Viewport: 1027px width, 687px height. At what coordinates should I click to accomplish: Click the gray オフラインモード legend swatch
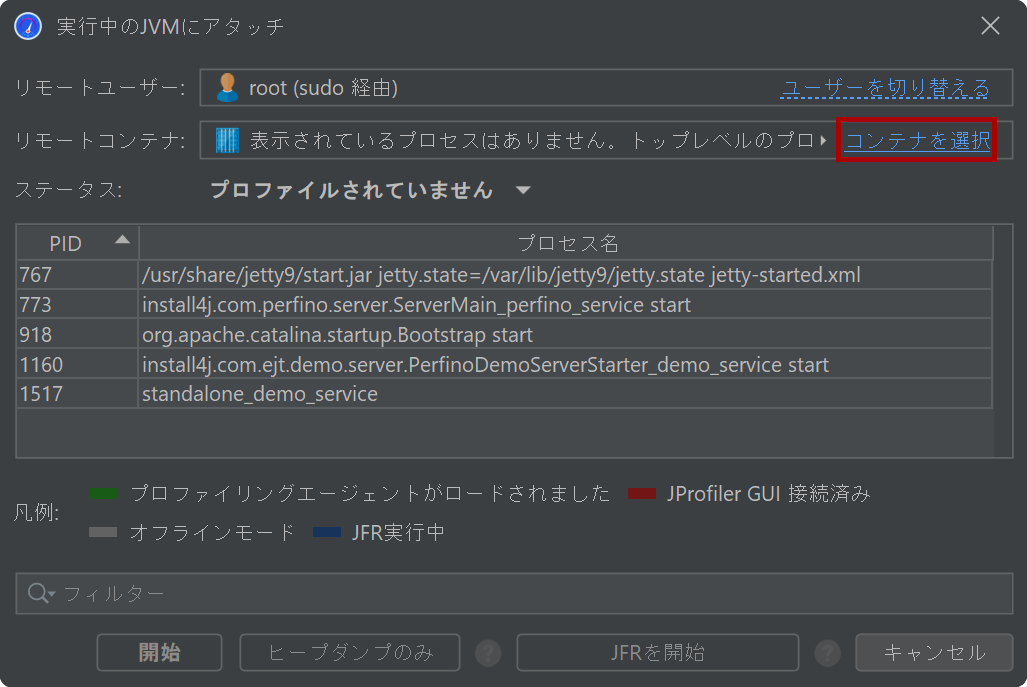[x=103, y=532]
